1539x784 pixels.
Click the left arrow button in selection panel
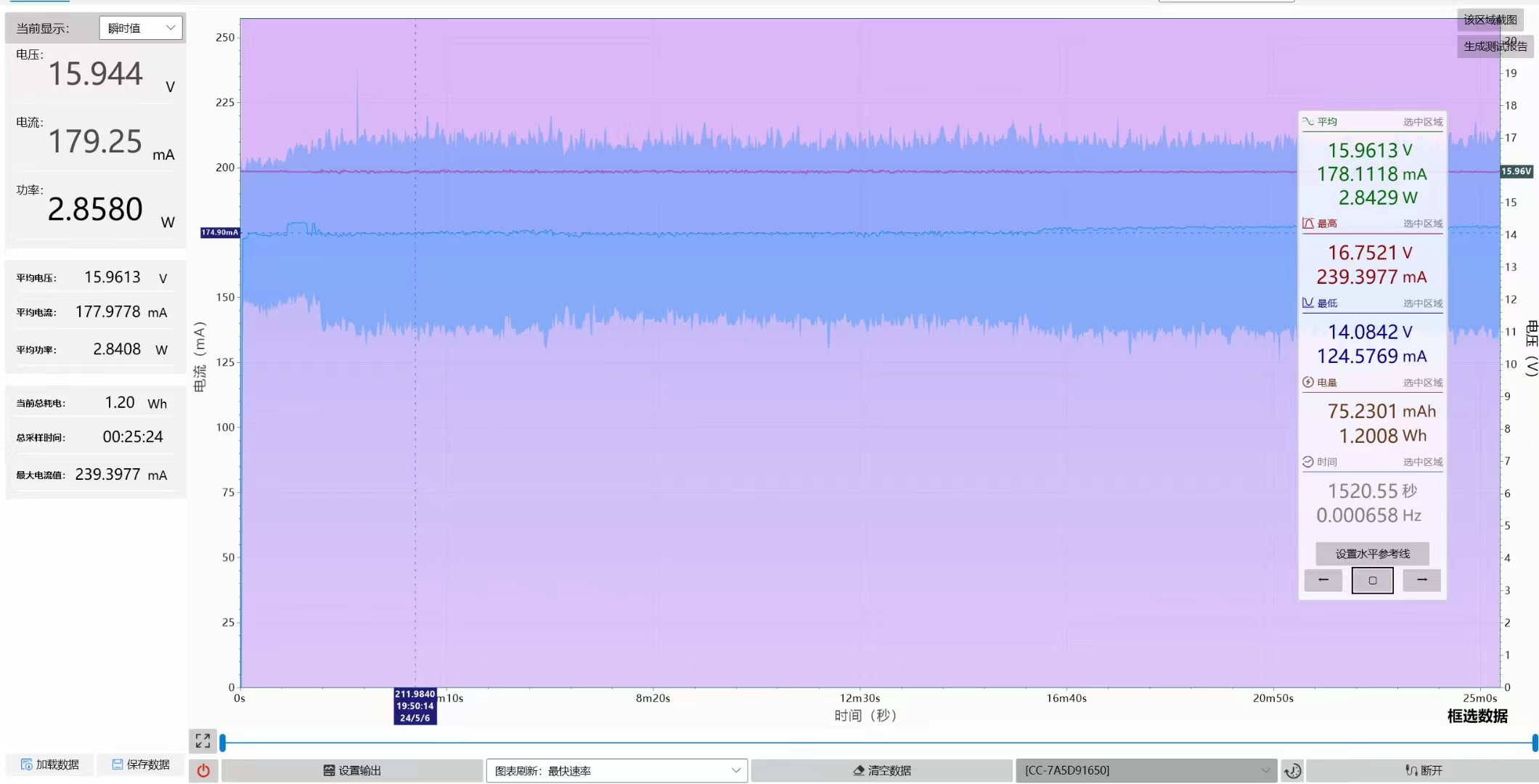point(1323,580)
